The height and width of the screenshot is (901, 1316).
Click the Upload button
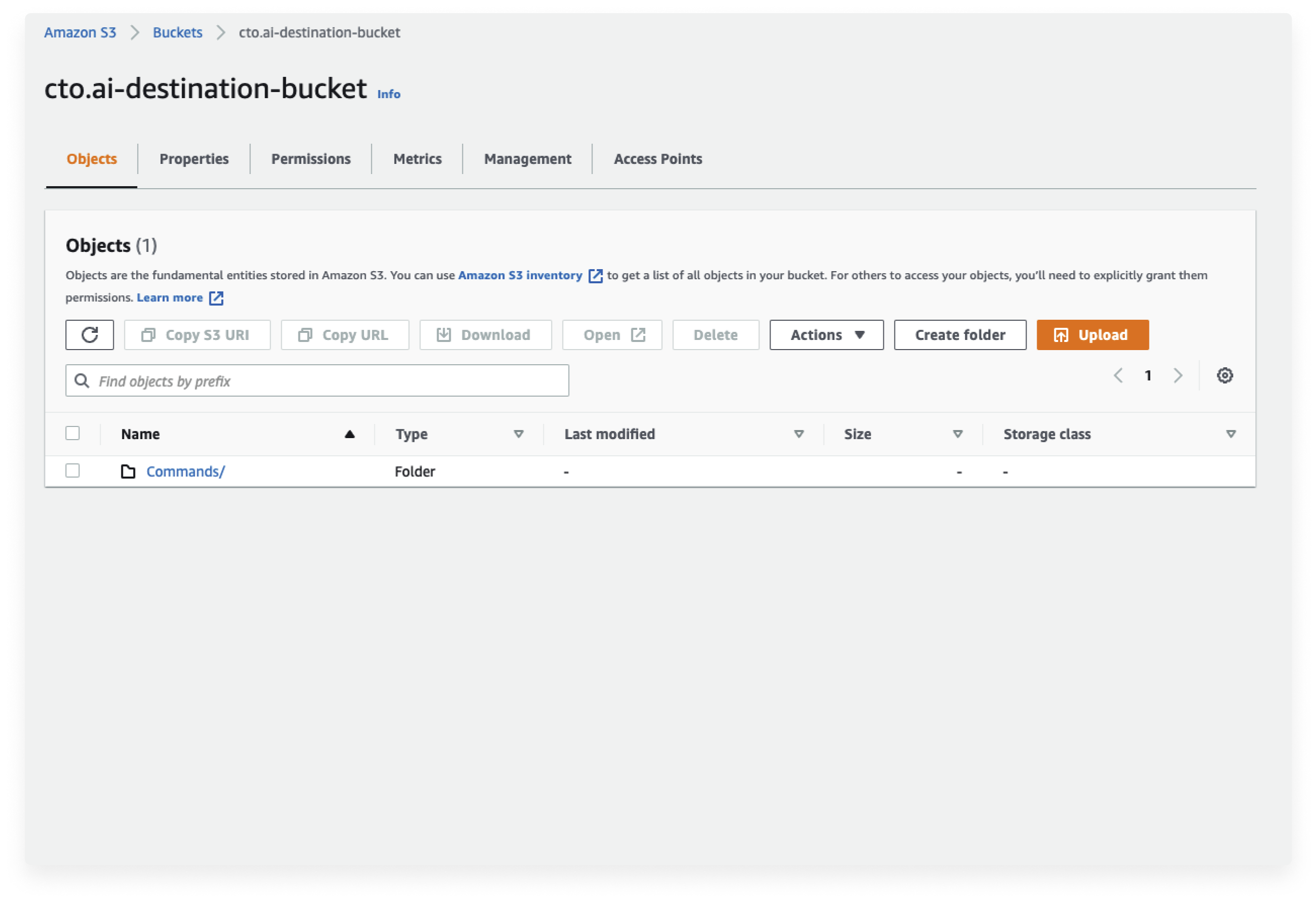[x=1093, y=335]
